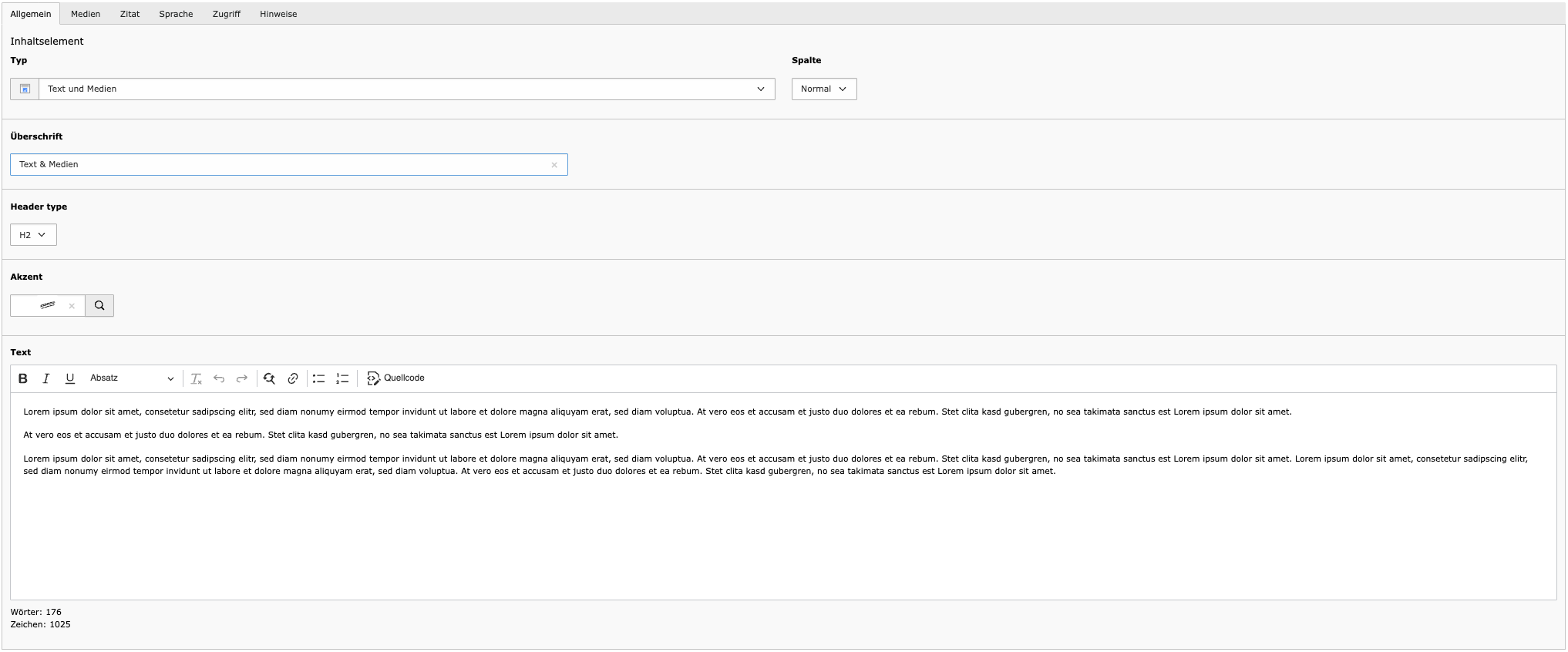Switch to the Zugriff tab
This screenshot has width=1568, height=652.
click(227, 14)
